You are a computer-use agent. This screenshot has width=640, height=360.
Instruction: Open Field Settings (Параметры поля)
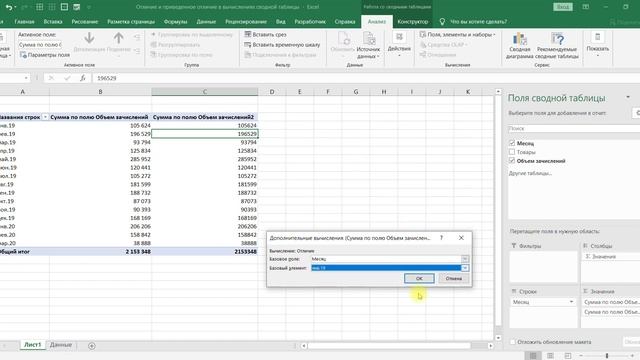pos(44,55)
